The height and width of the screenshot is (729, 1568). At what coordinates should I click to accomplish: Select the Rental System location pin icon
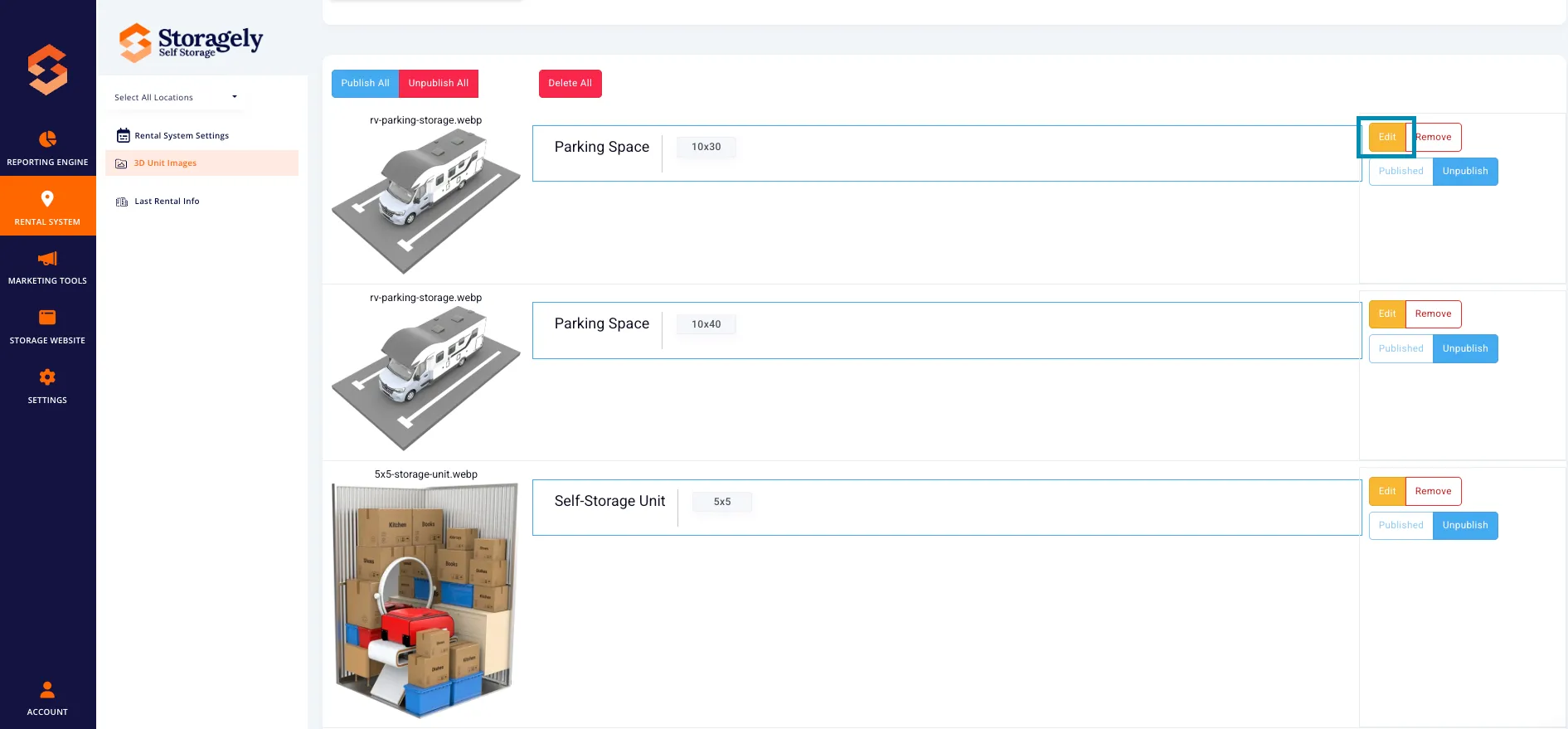coord(47,198)
